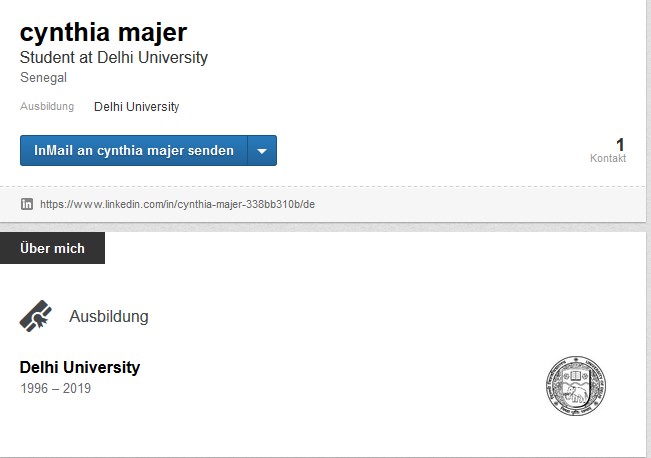Open dropdown arrow next to InMail button
Image resolution: width=651 pixels, height=458 pixels.
(x=262, y=151)
